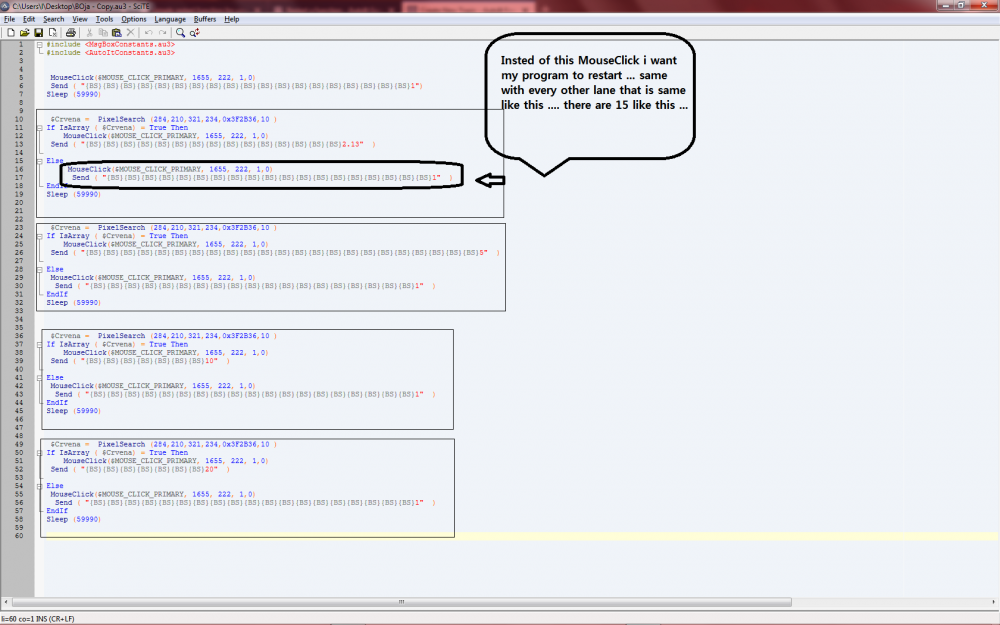Click the PixelSearch statement on line 36
The image size is (1000, 625).
(x=164, y=336)
